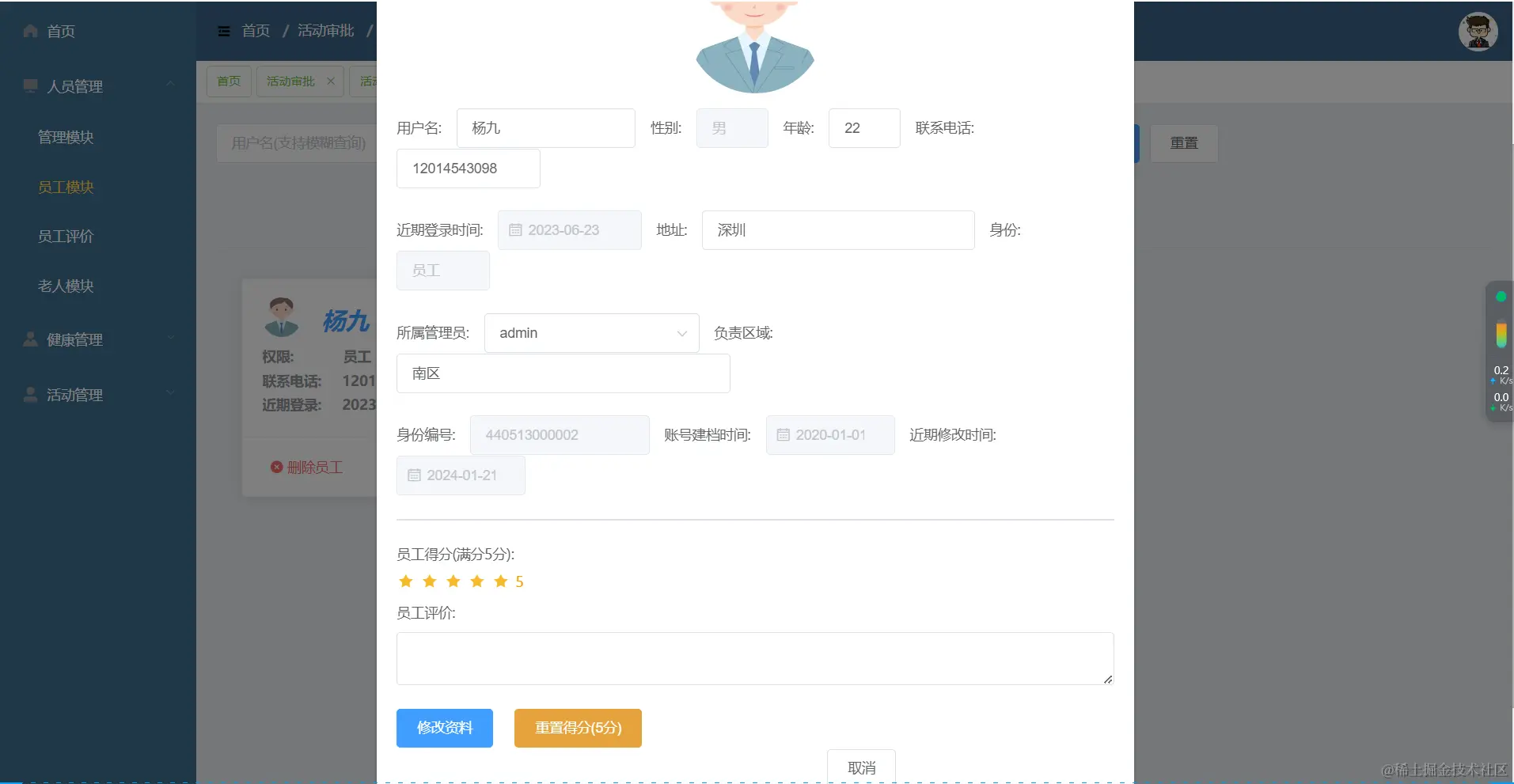Image resolution: width=1514 pixels, height=784 pixels.
Task: Click the 员工评价 textarea
Action: [x=755, y=658]
